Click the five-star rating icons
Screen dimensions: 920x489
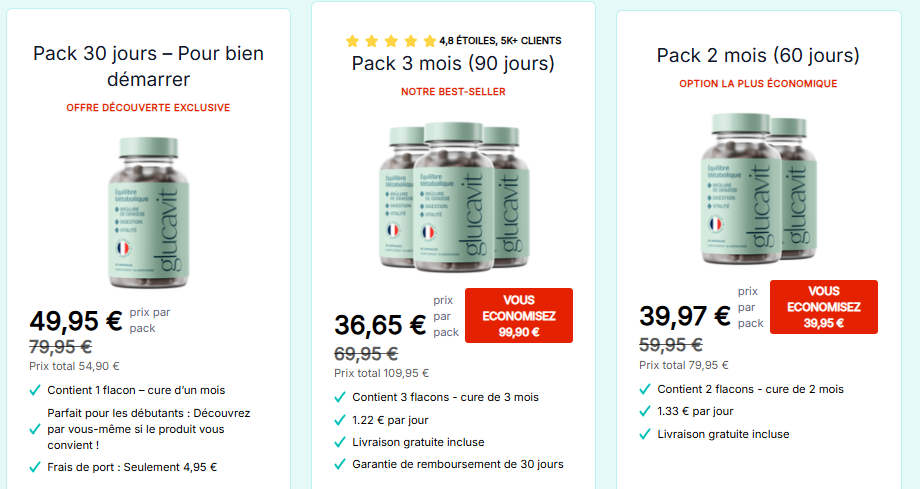(x=391, y=41)
